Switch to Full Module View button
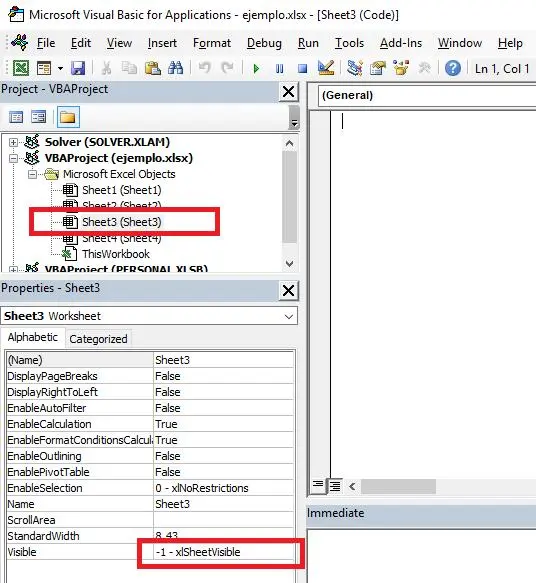 click(335, 486)
